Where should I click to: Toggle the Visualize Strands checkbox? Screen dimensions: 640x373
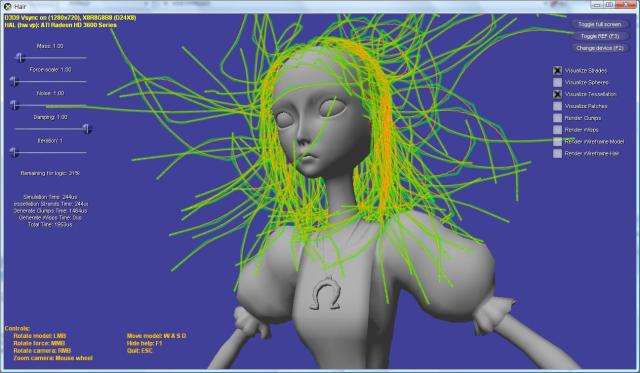558,71
